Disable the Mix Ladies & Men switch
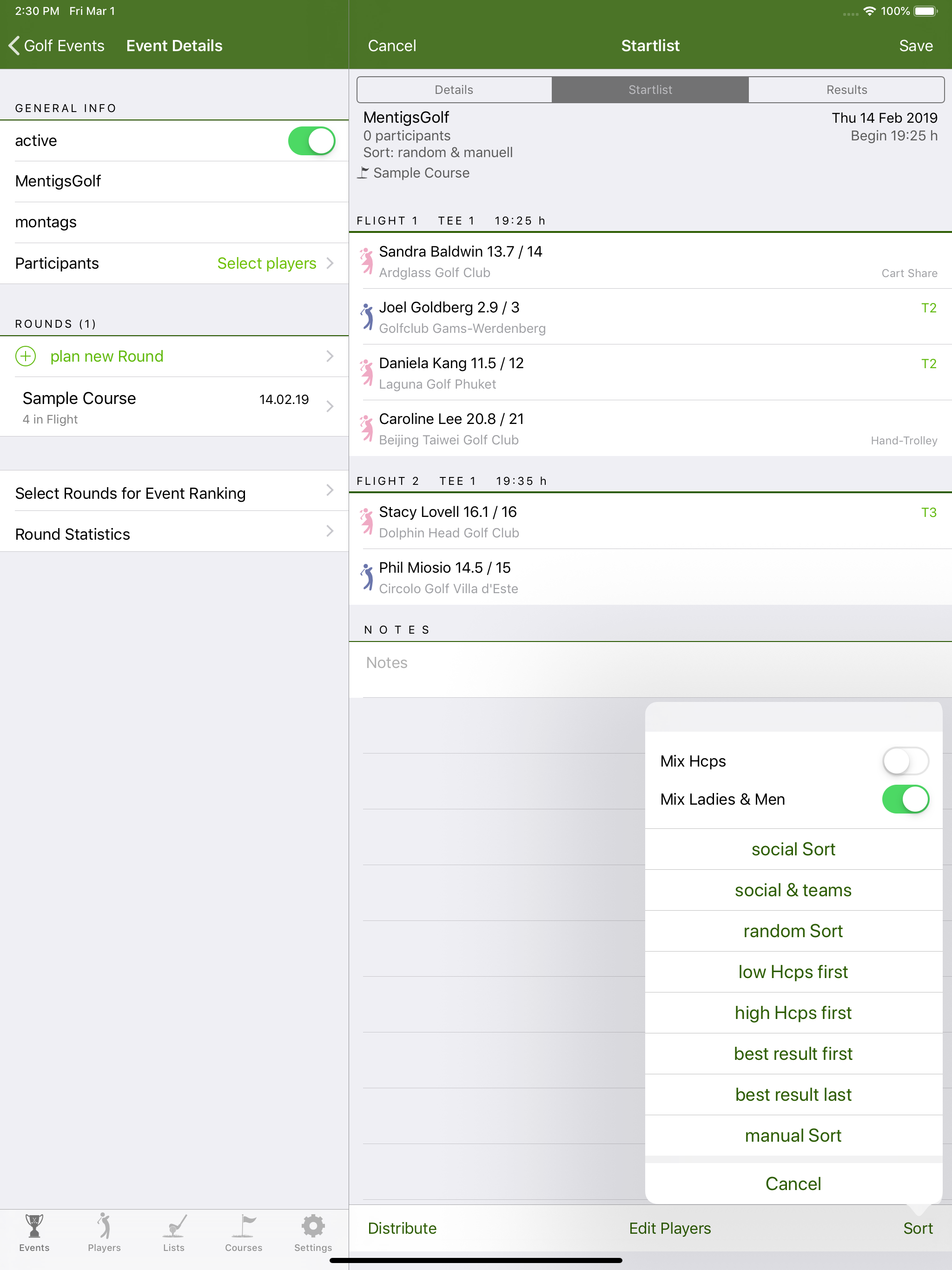Viewport: 952px width, 1270px height. 906,799
